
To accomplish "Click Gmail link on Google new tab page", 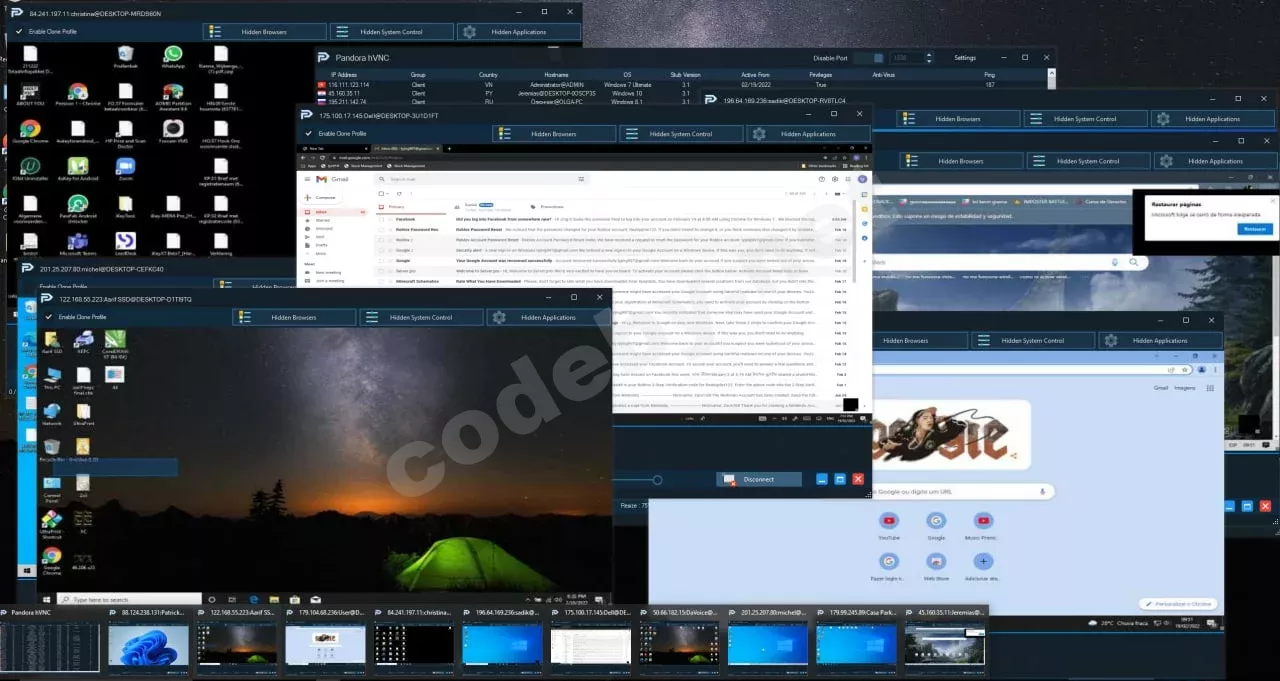I will (1161, 388).
